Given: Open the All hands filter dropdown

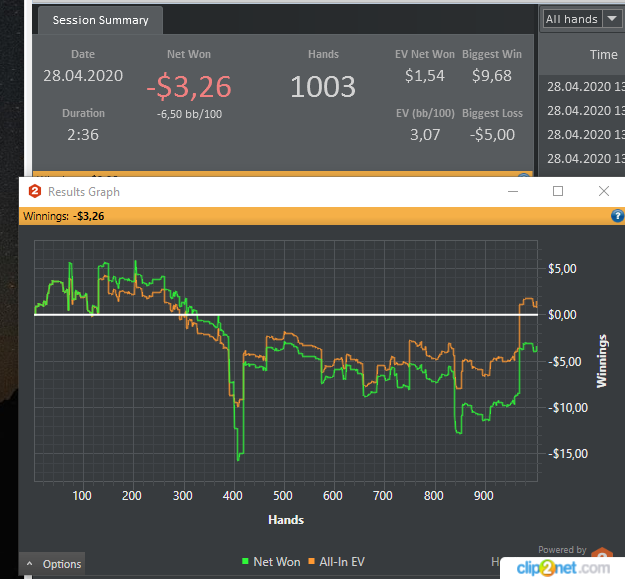Looking at the screenshot, I should click(582, 19).
